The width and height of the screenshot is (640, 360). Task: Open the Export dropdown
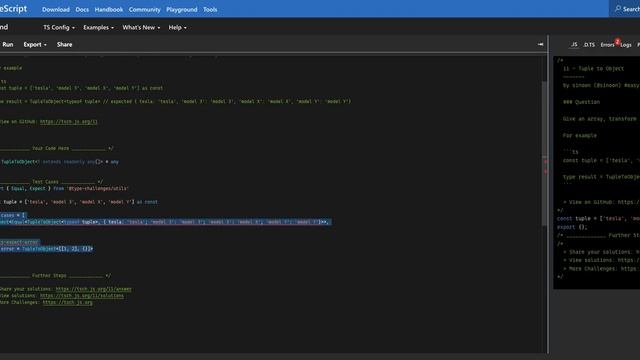pos(35,44)
